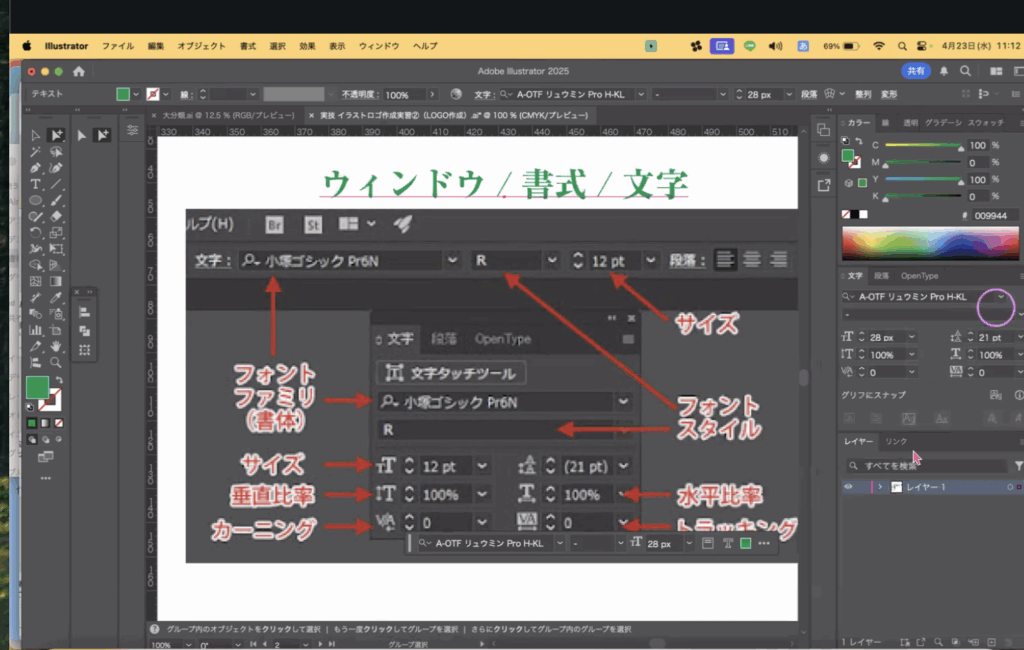Toggle the layer filter funnel icon

[x=1018, y=465]
